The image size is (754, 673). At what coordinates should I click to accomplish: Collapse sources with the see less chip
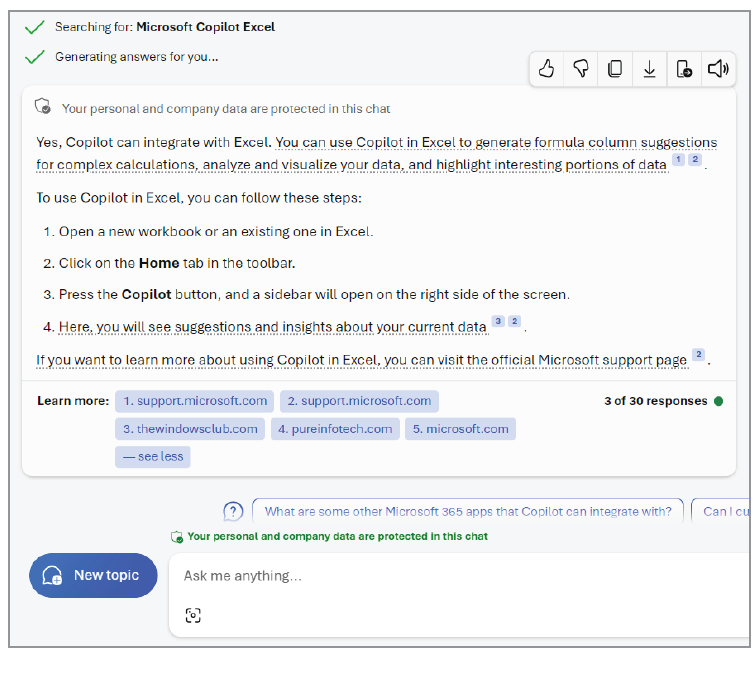pyautogui.click(x=152, y=456)
